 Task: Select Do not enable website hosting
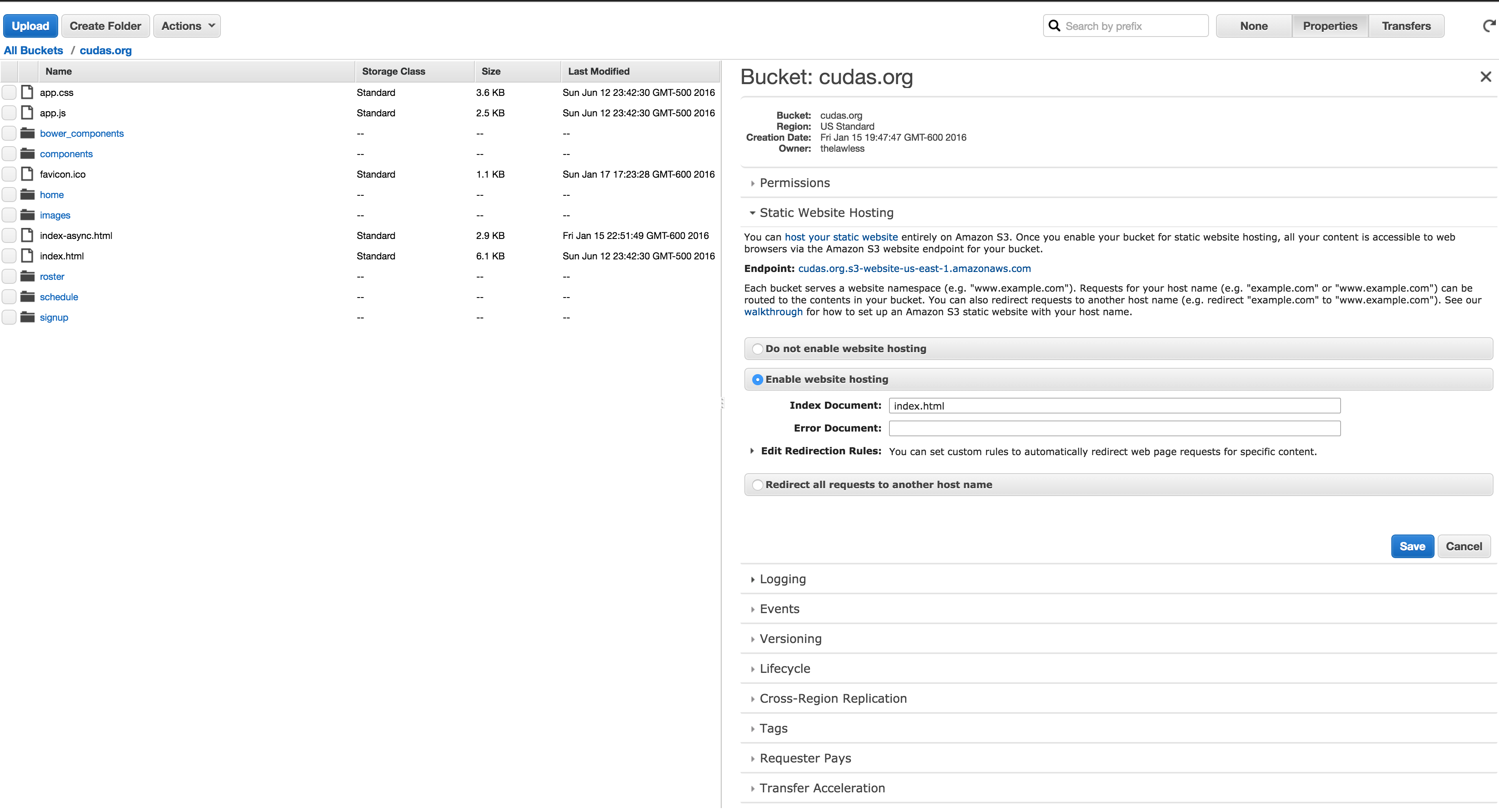click(x=757, y=349)
